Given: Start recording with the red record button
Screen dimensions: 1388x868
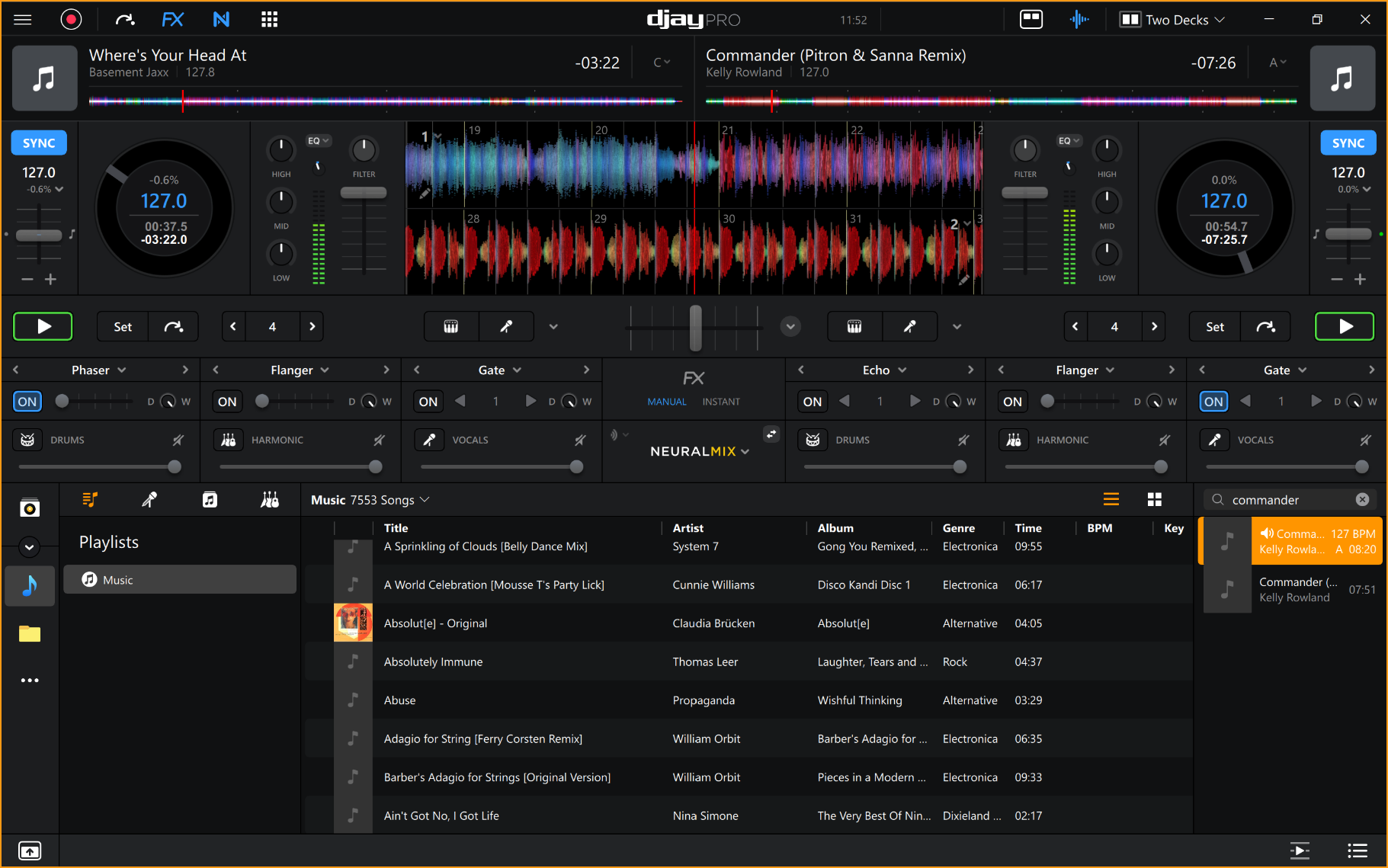Looking at the screenshot, I should [71, 20].
